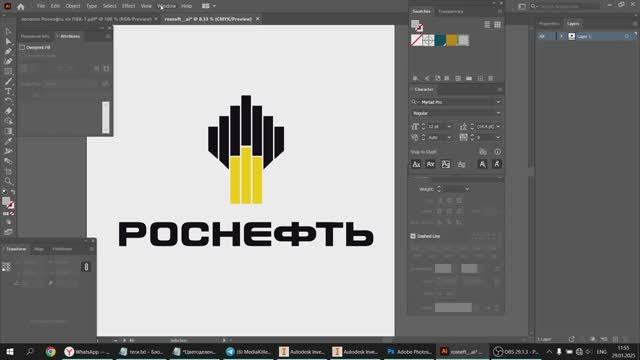640x360 pixels.
Task: Click the first Snap to Glyph baseline button
Action: point(416,164)
